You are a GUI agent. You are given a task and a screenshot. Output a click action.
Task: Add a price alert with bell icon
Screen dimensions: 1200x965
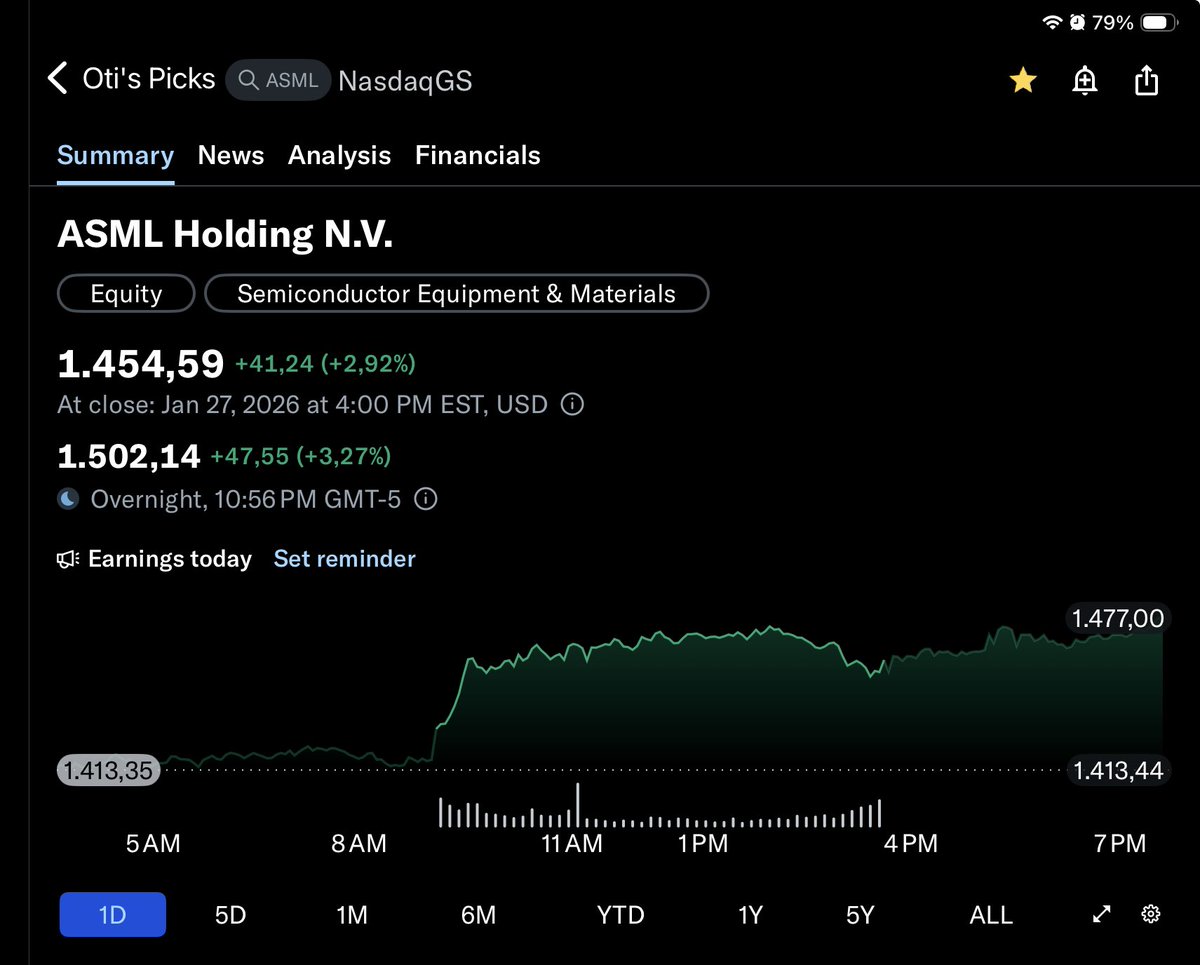pyautogui.click(x=1085, y=80)
